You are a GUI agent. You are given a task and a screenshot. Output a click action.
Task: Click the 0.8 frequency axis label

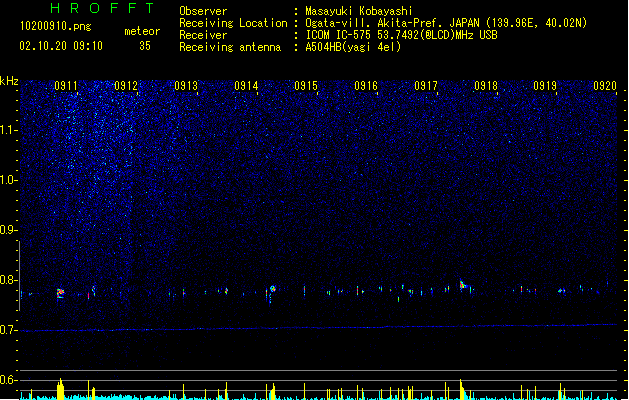(x=8, y=280)
